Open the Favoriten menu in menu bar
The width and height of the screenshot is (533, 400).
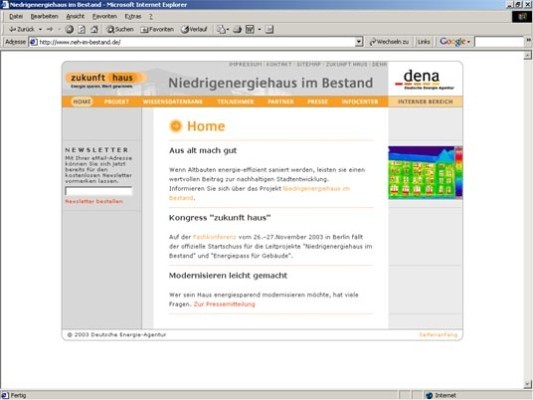click(104, 16)
